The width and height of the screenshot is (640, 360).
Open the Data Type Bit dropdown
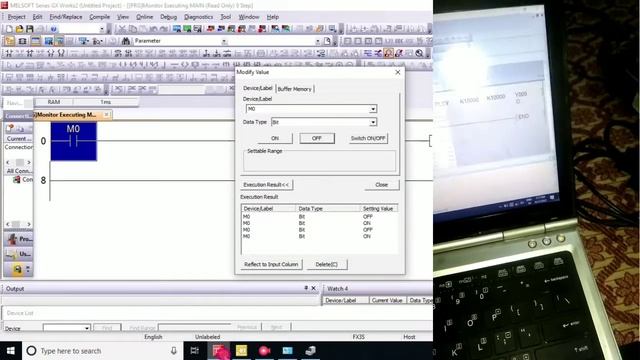(373, 122)
